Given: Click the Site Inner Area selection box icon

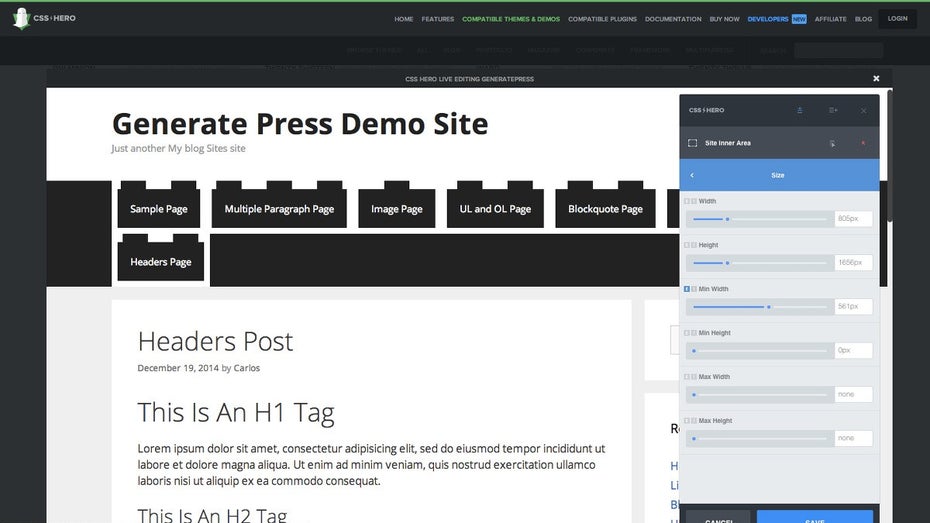Looking at the screenshot, I should point(692,143).
